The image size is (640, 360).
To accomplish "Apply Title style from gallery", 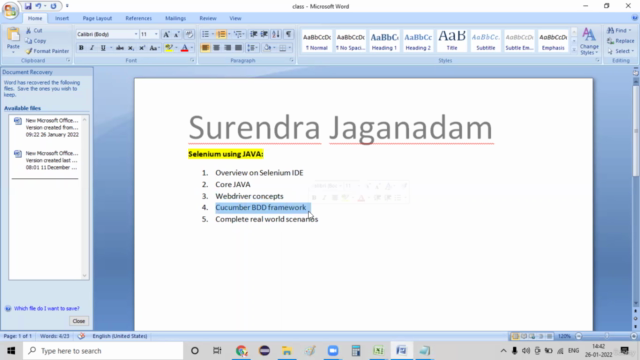I will (452, 41).
